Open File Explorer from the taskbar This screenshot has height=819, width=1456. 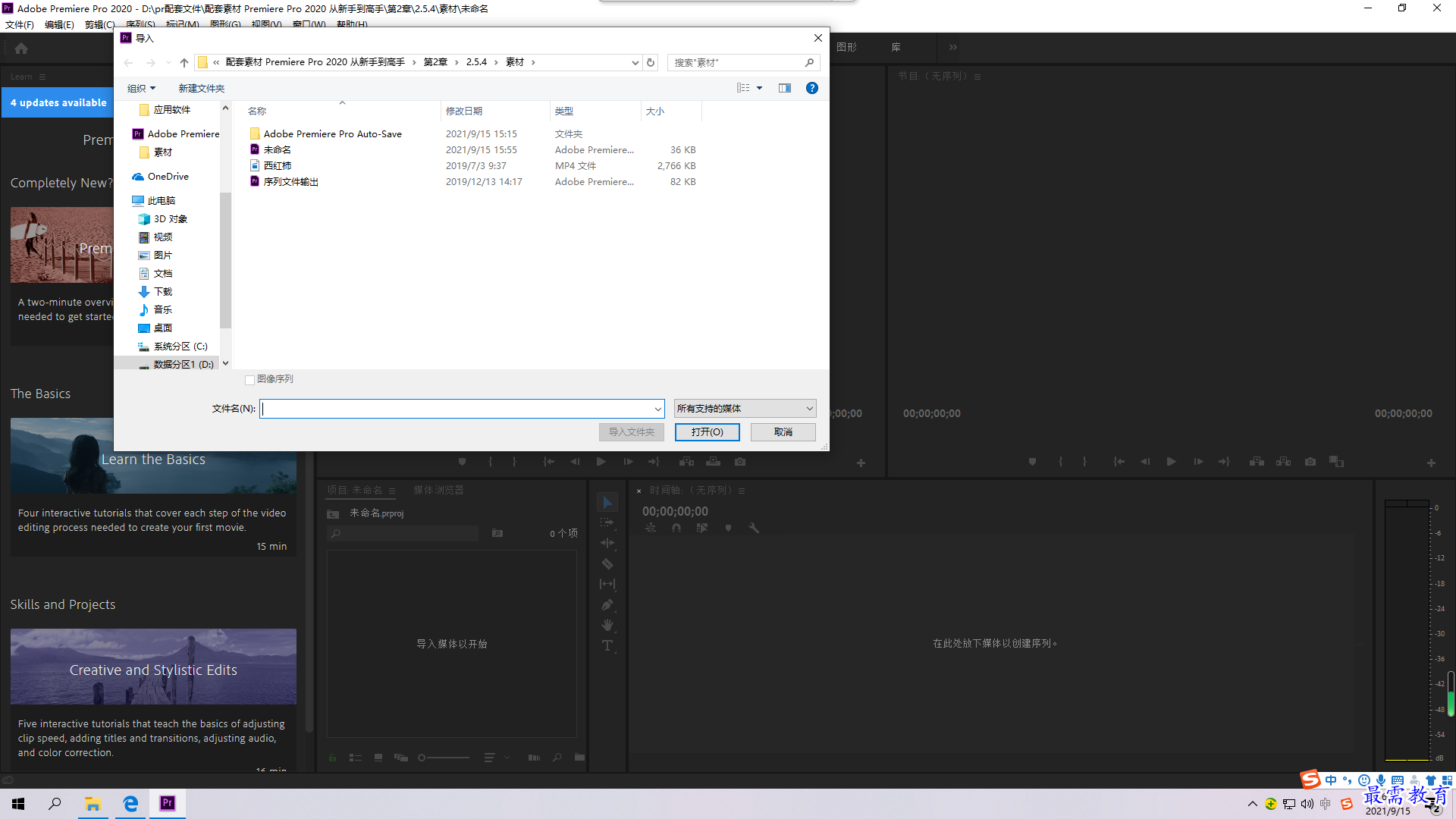[93, 804]
